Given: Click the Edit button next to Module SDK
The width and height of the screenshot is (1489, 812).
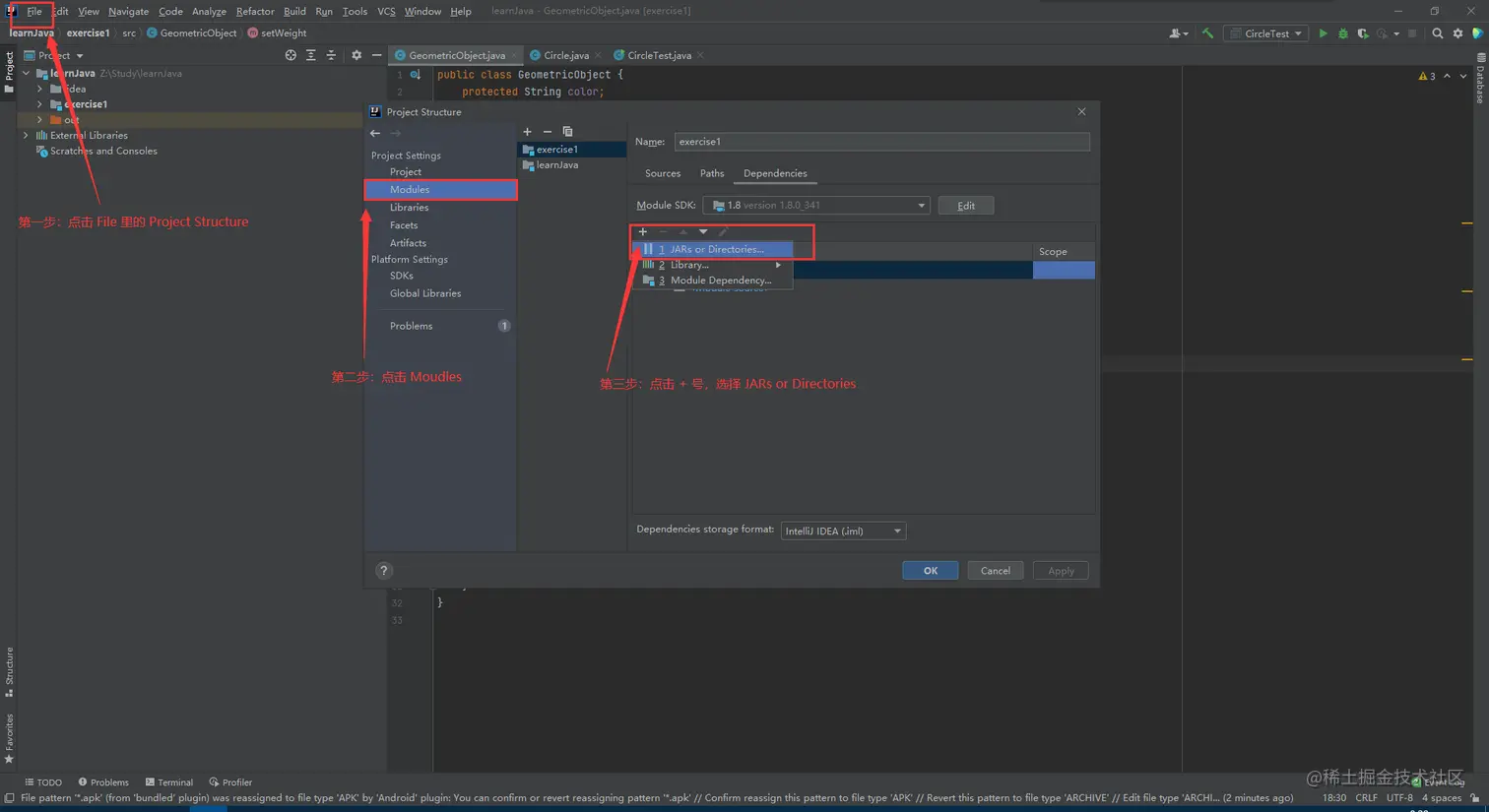Looking at the screenshot, I should coord(965,205).
